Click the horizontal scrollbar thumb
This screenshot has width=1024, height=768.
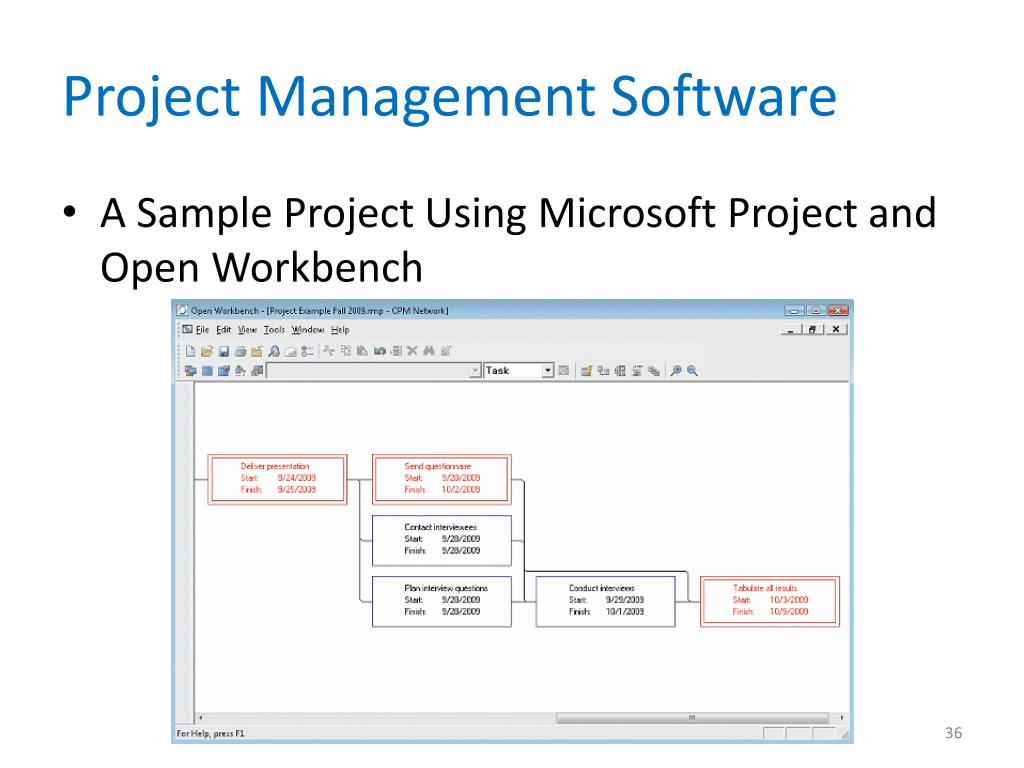pos(692,717)
